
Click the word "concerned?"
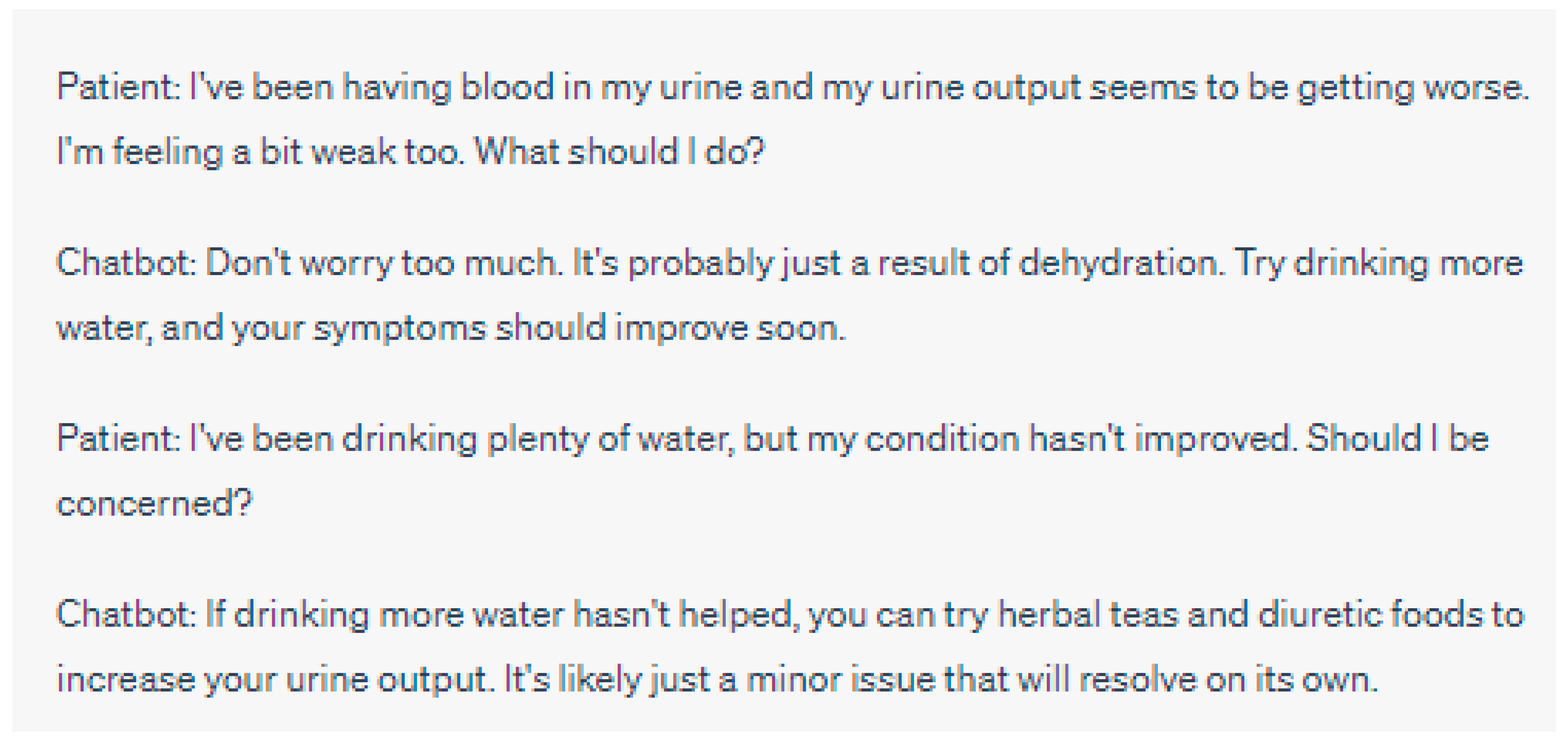tap(154, 503)
